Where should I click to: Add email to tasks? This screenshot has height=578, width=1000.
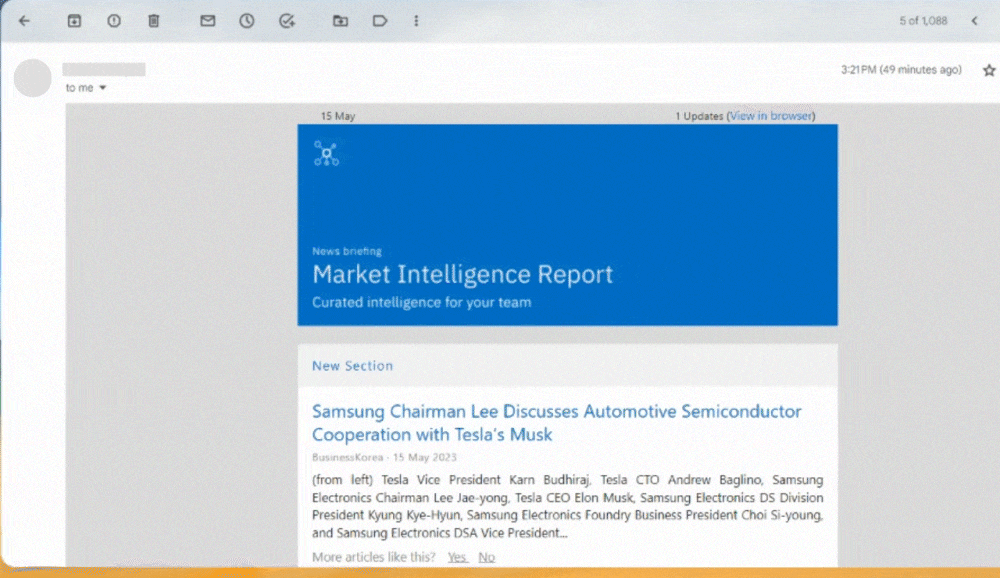[x=287, y=21]
